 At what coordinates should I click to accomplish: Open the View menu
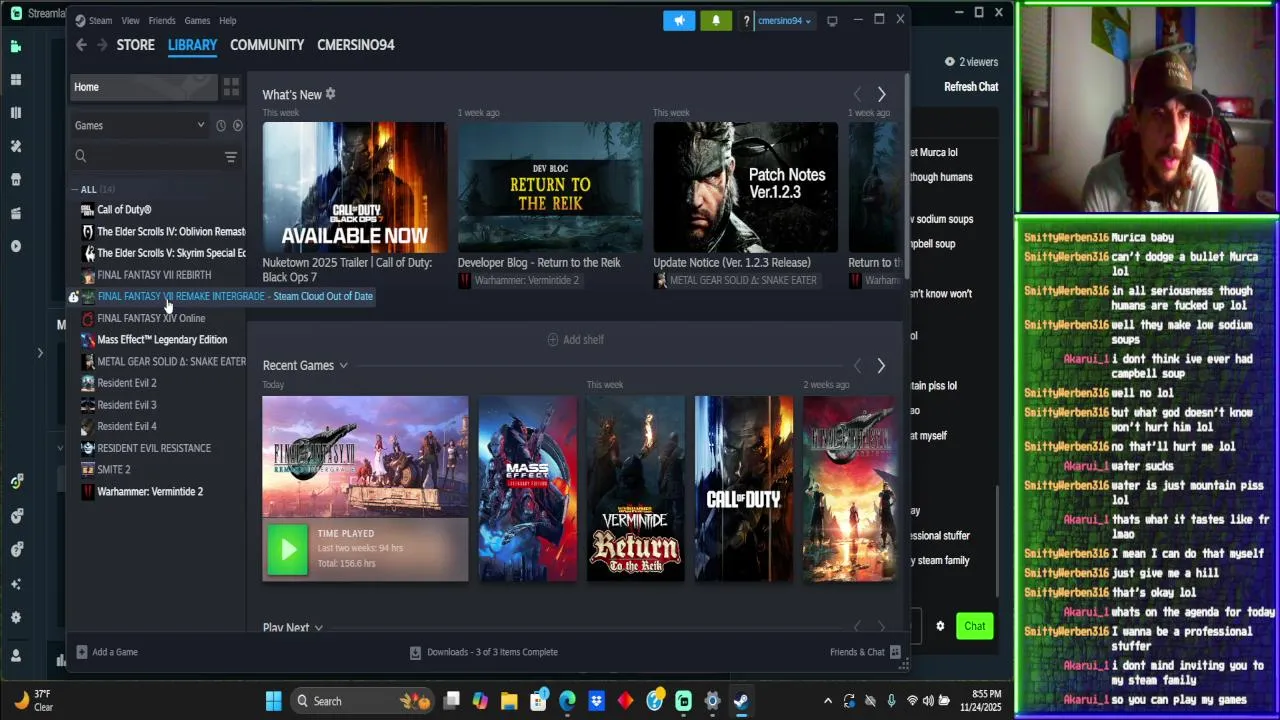coord(130,20)
